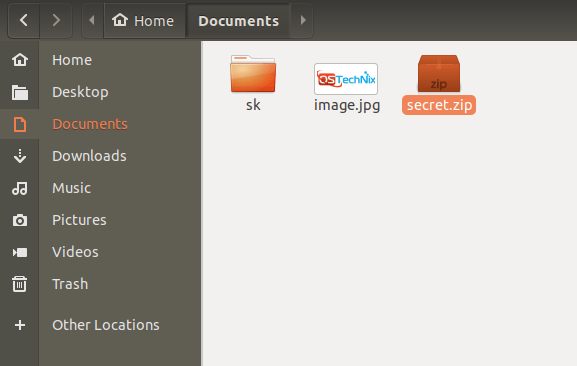Select the secret.zip archive file
Screen dimensions: 577x366
(x=439, y=85)
